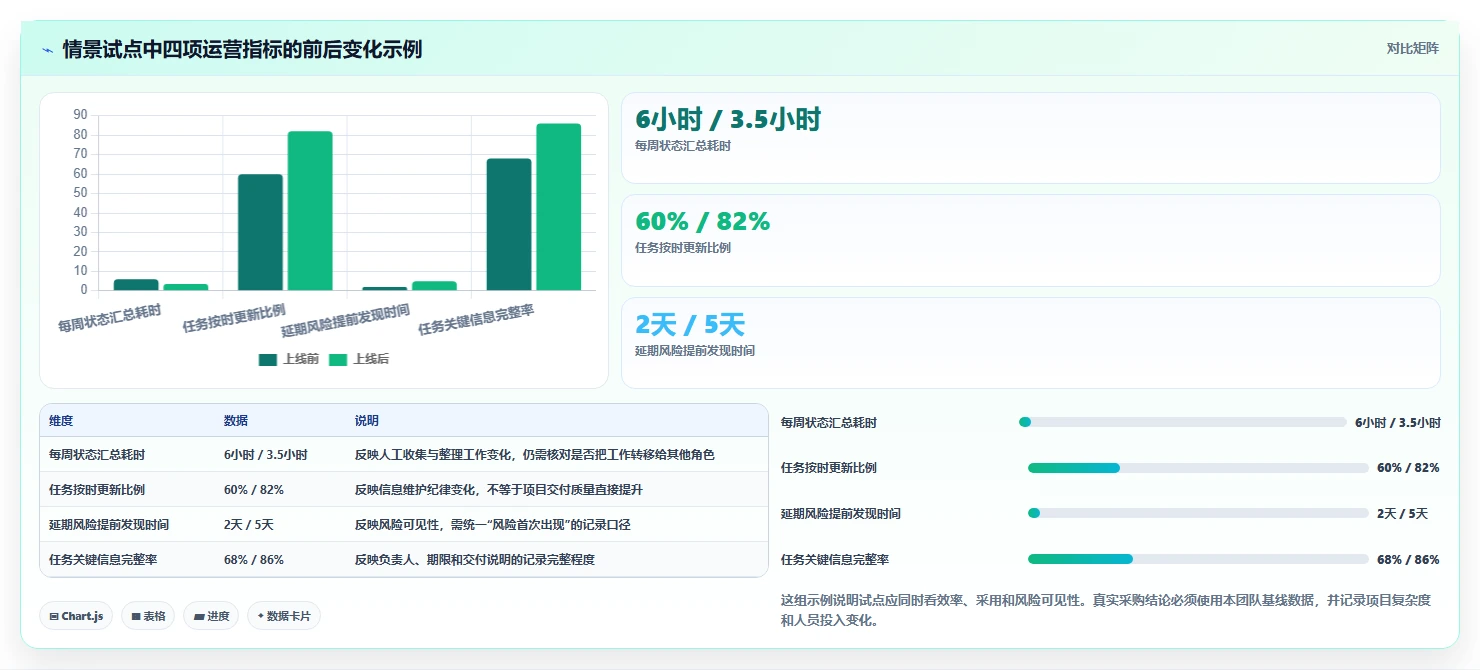Screen dimensions: 1480x670
Task: Click the 每周状态汇总耗时 progress bar
Action: point(1183,422)
